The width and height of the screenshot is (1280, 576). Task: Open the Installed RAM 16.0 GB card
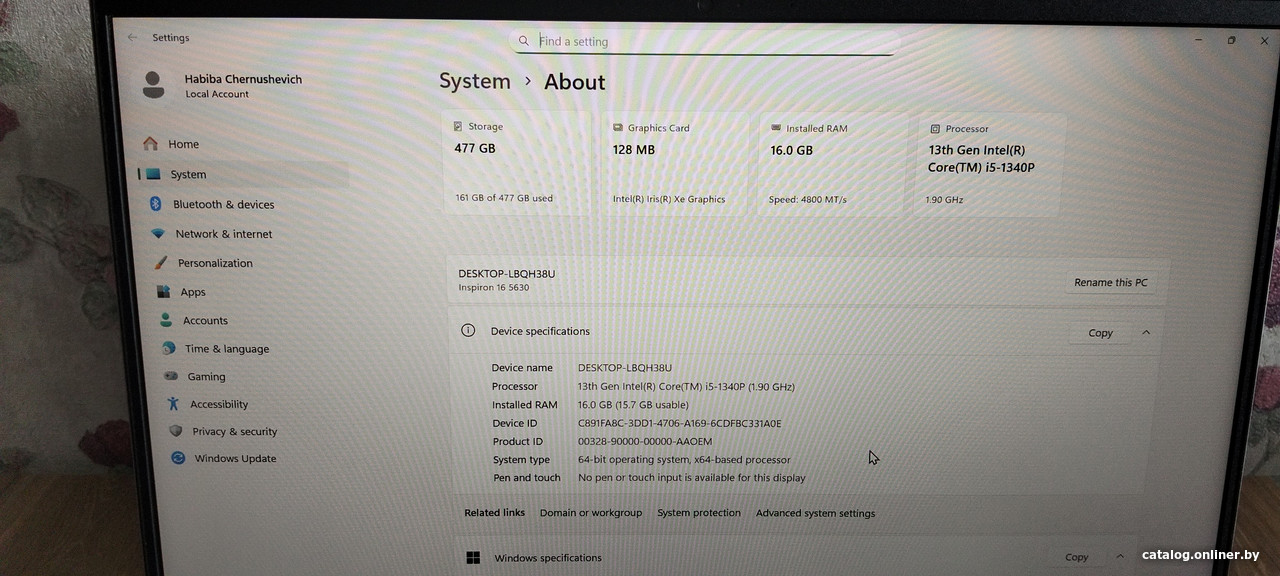click(833, 162)
